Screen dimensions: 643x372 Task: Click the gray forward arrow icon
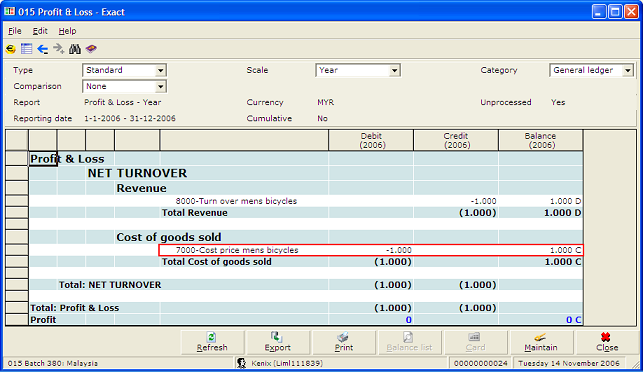pyautogui.click(x=59, y=49)
